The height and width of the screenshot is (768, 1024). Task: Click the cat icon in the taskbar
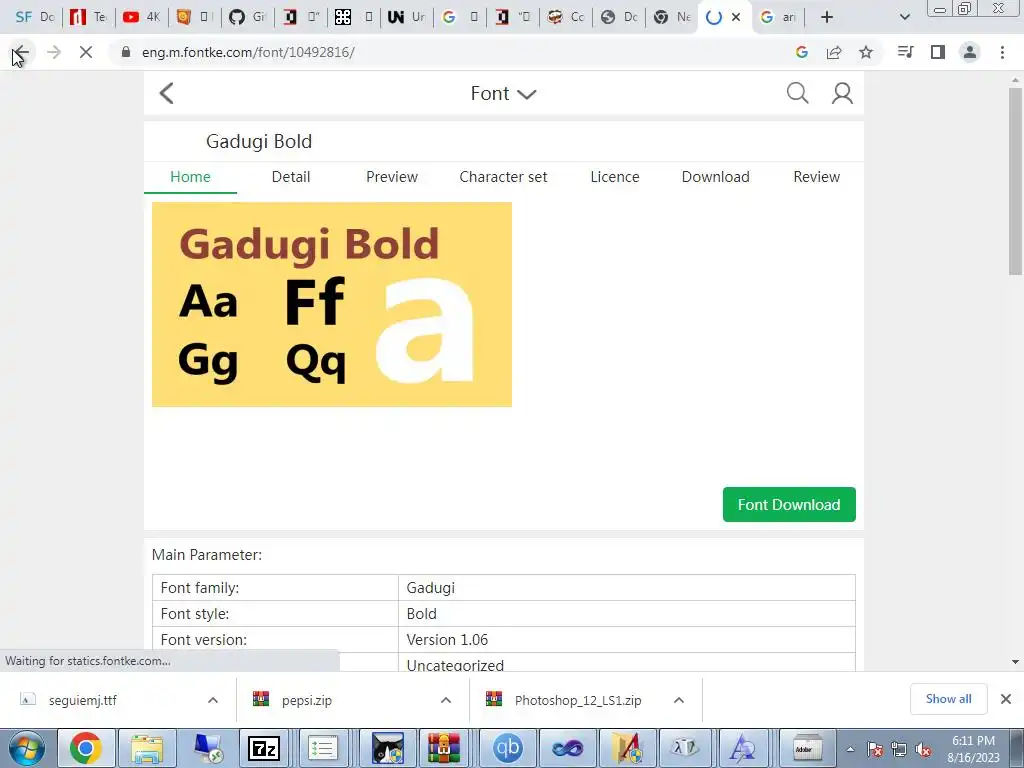tap(388, 748)
